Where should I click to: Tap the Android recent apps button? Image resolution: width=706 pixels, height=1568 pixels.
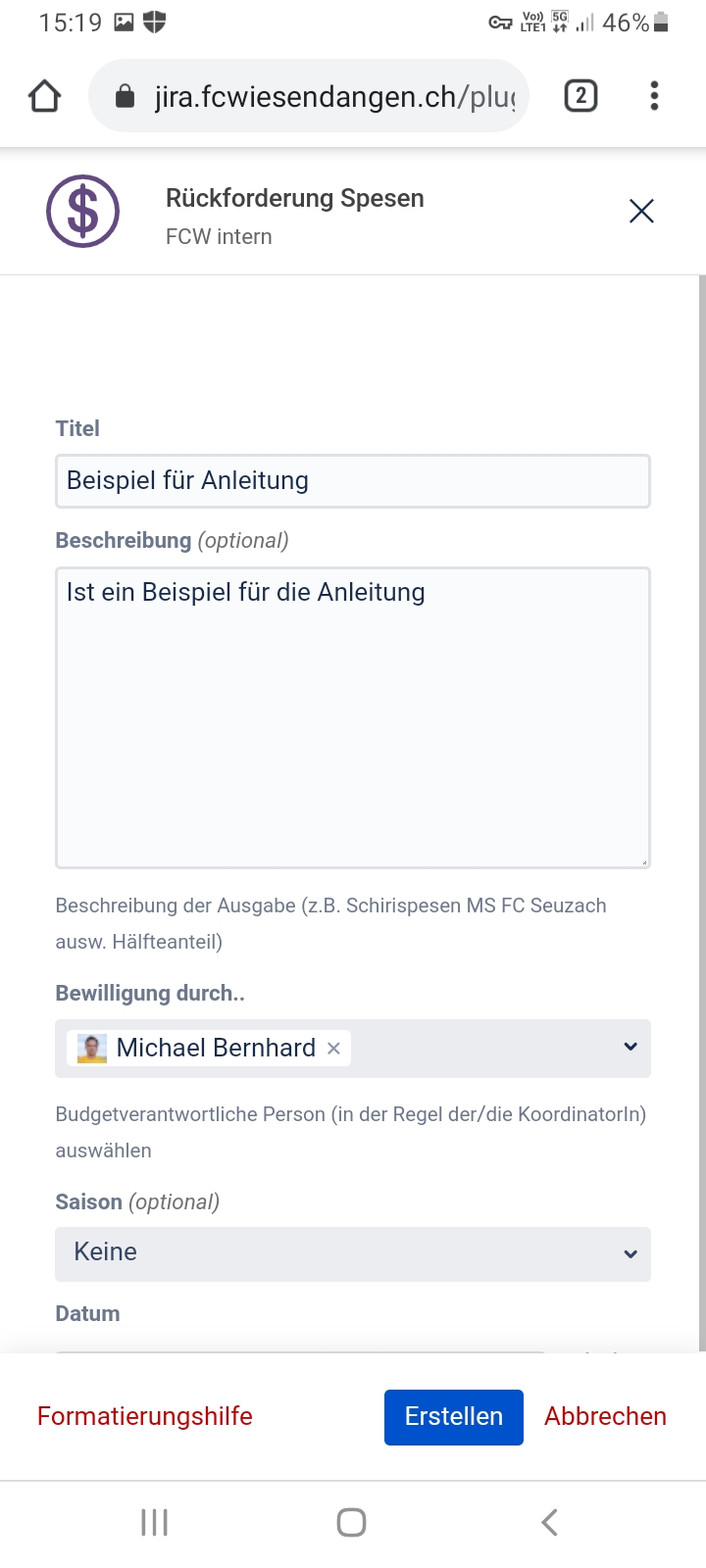[x=155, y=1522]
